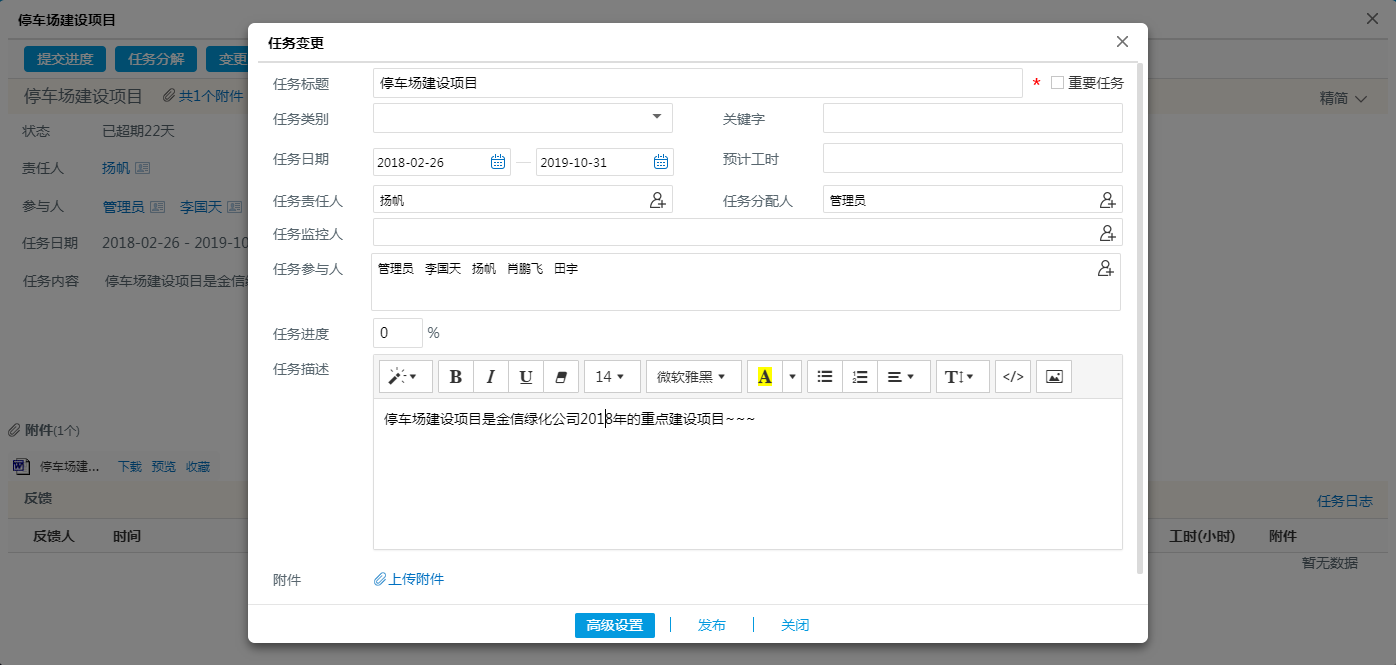
Task: Open the code view in the description editor
Action: coord(1012,375)
